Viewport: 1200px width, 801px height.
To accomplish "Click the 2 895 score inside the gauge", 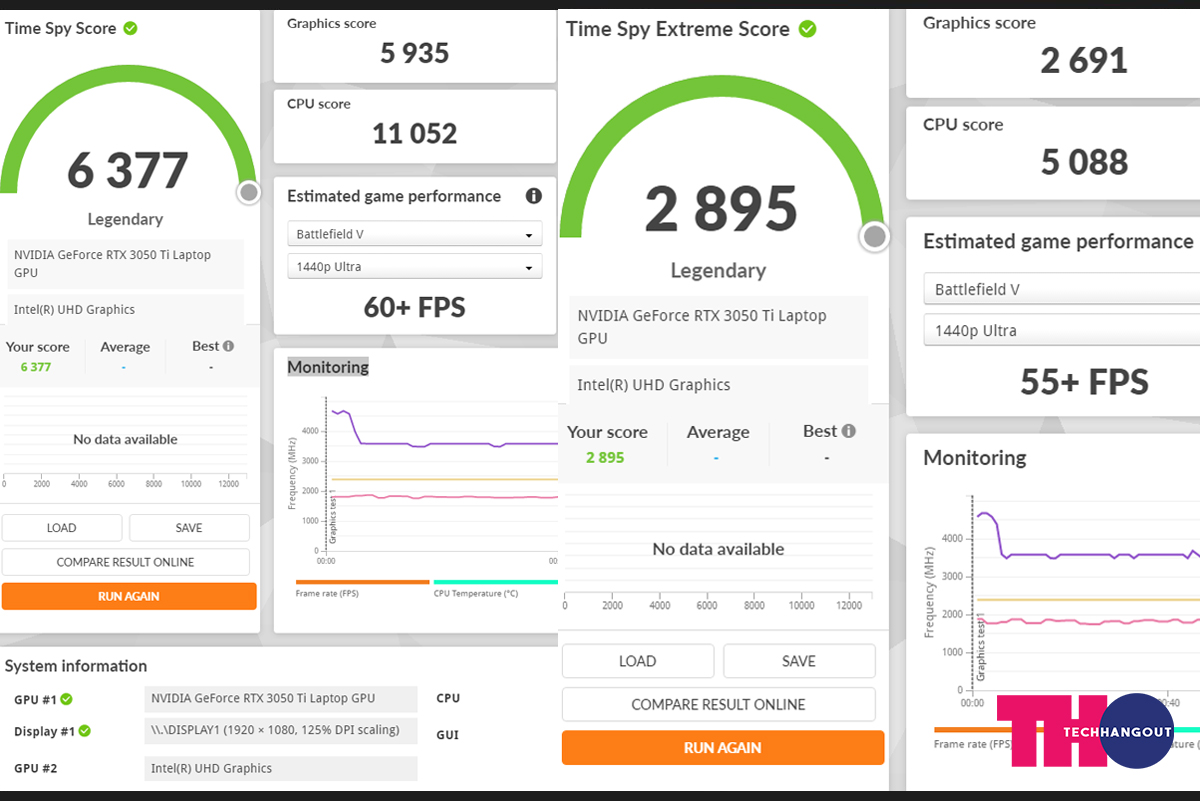I will click(721, 209).
